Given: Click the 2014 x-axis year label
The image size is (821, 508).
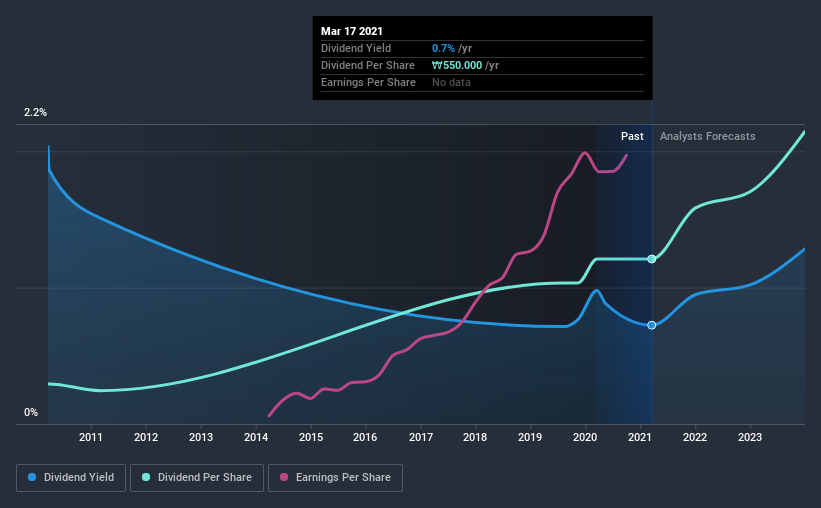Looking at the screenshot, I should point(256,437).
